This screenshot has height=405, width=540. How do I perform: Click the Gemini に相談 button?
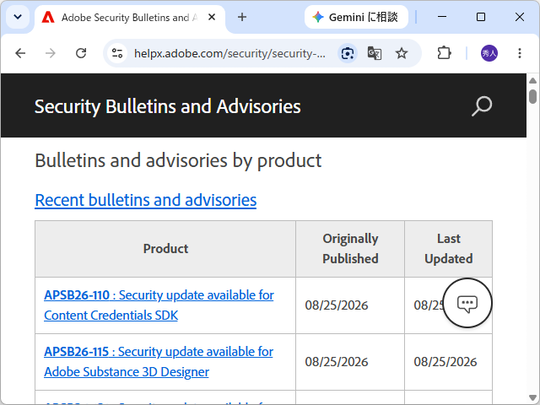[x=356, y=17]
